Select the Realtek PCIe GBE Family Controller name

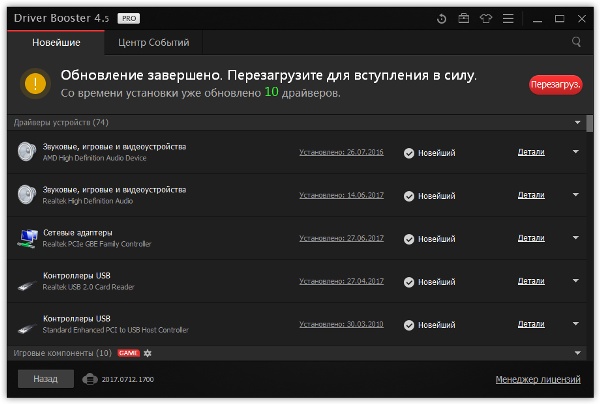tap(97, 244)
